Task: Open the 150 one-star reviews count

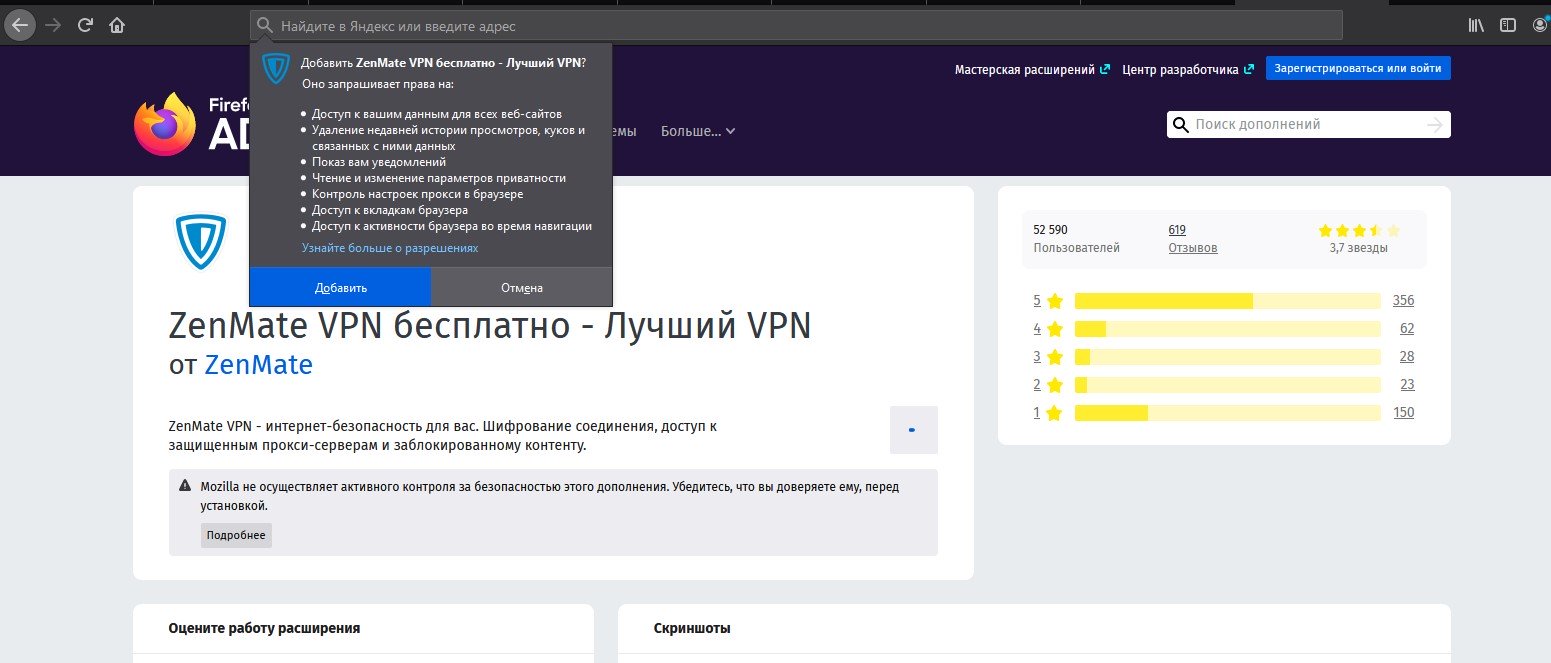Action: tap(1403, 413)
